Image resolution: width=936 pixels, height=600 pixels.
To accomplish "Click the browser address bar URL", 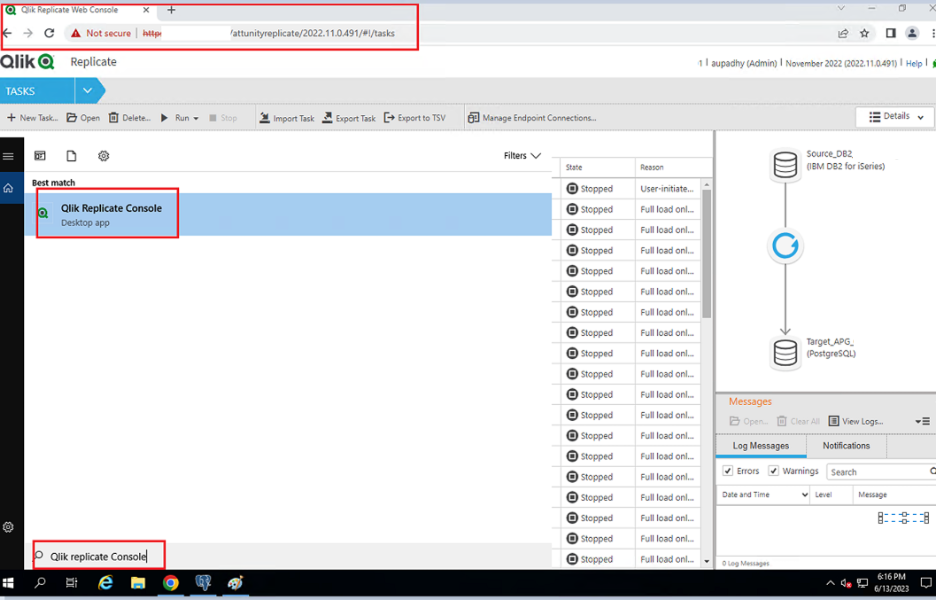I will 269,33.
